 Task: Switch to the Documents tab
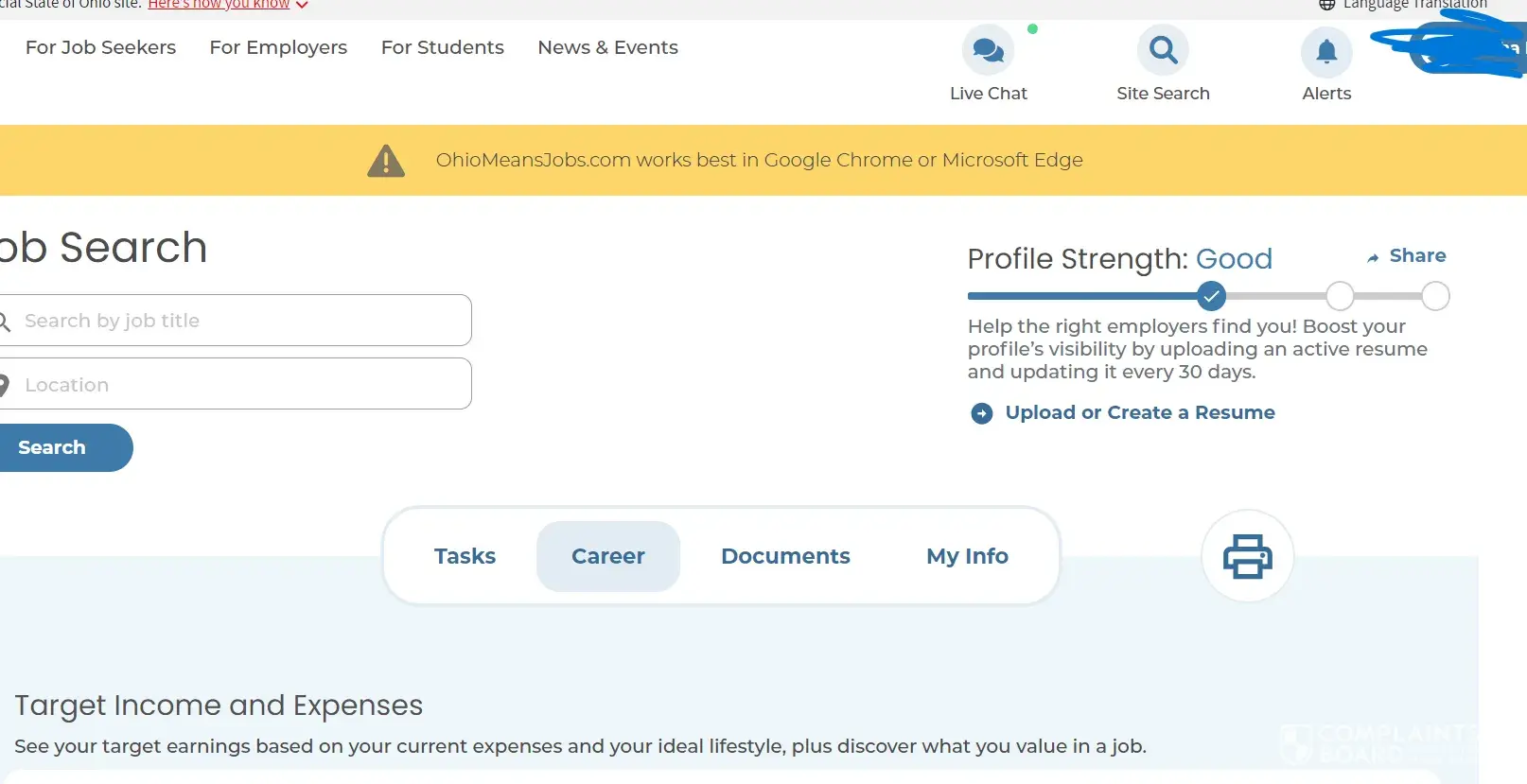point(785,556)
